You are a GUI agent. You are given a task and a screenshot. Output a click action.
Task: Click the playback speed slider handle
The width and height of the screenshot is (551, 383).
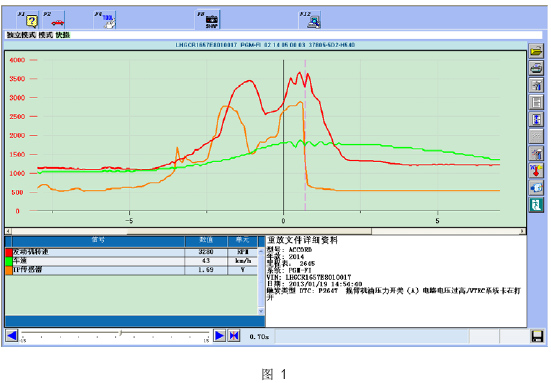coord(120,333)
